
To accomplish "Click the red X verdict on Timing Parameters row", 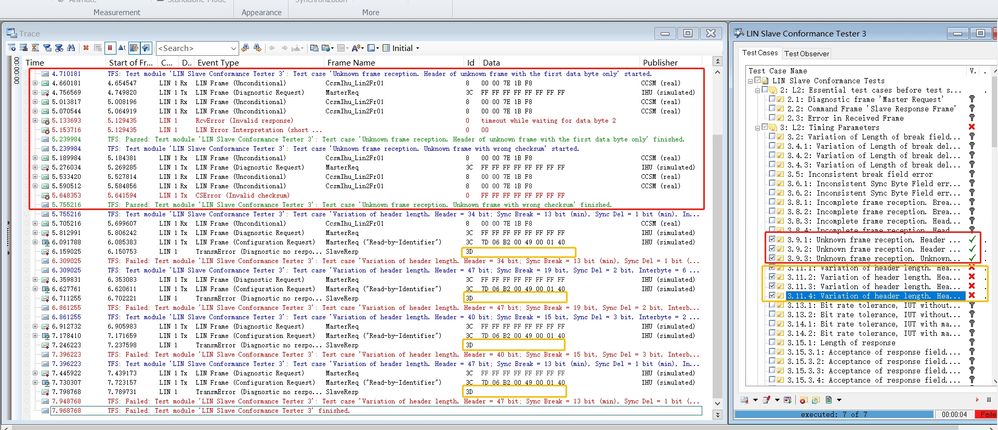I will pyautogui.click(x=972, y=127).
